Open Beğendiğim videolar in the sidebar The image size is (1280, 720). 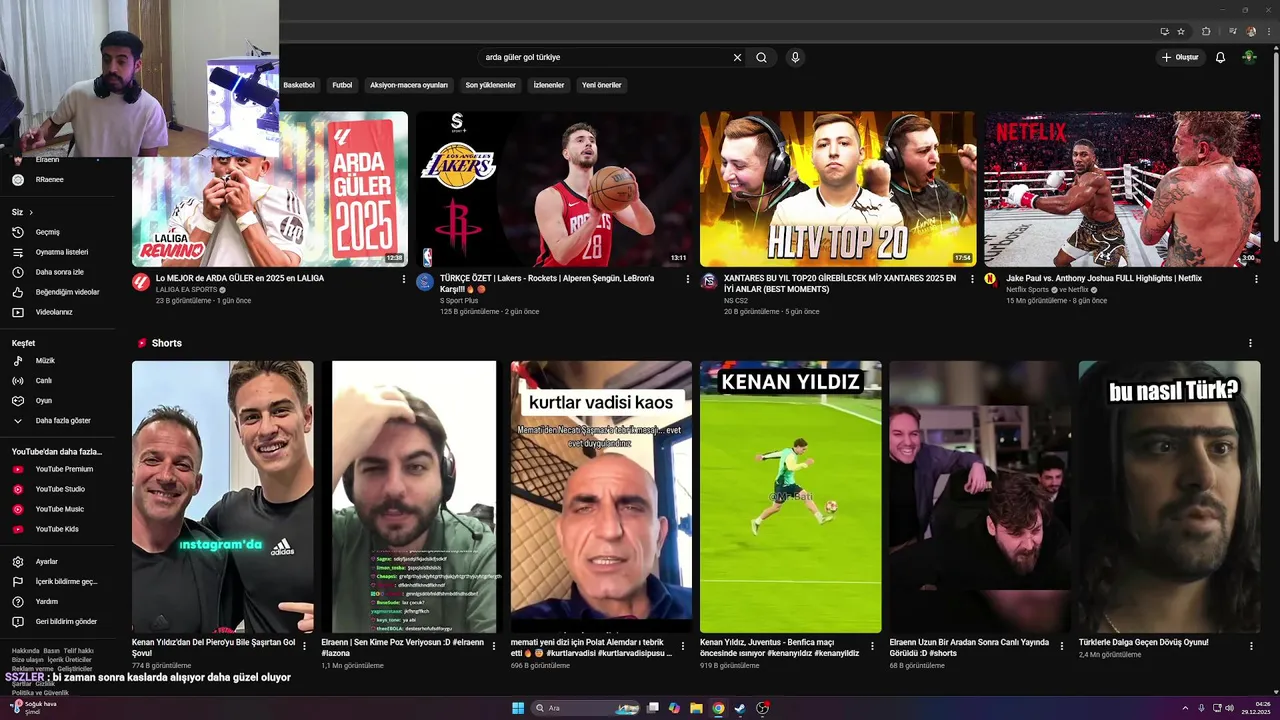tap(60, 292)
